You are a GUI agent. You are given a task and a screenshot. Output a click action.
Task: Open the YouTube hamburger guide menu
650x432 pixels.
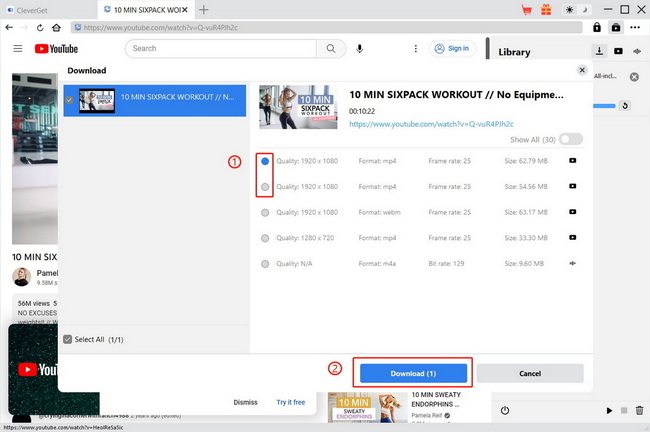(18, 48)
